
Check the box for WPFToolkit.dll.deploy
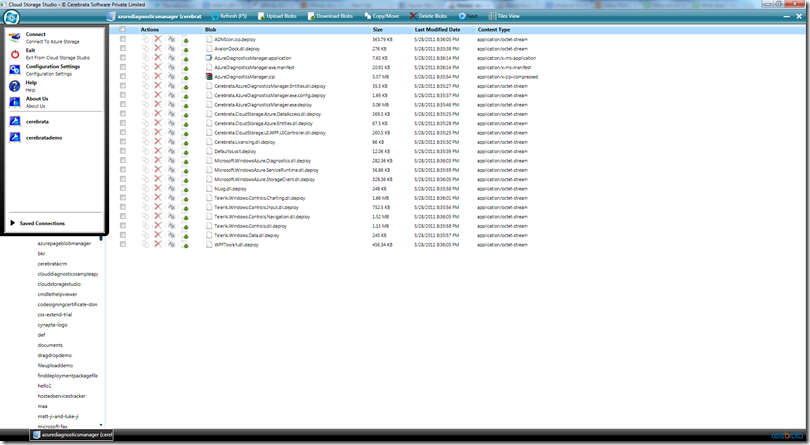point(122,244)
